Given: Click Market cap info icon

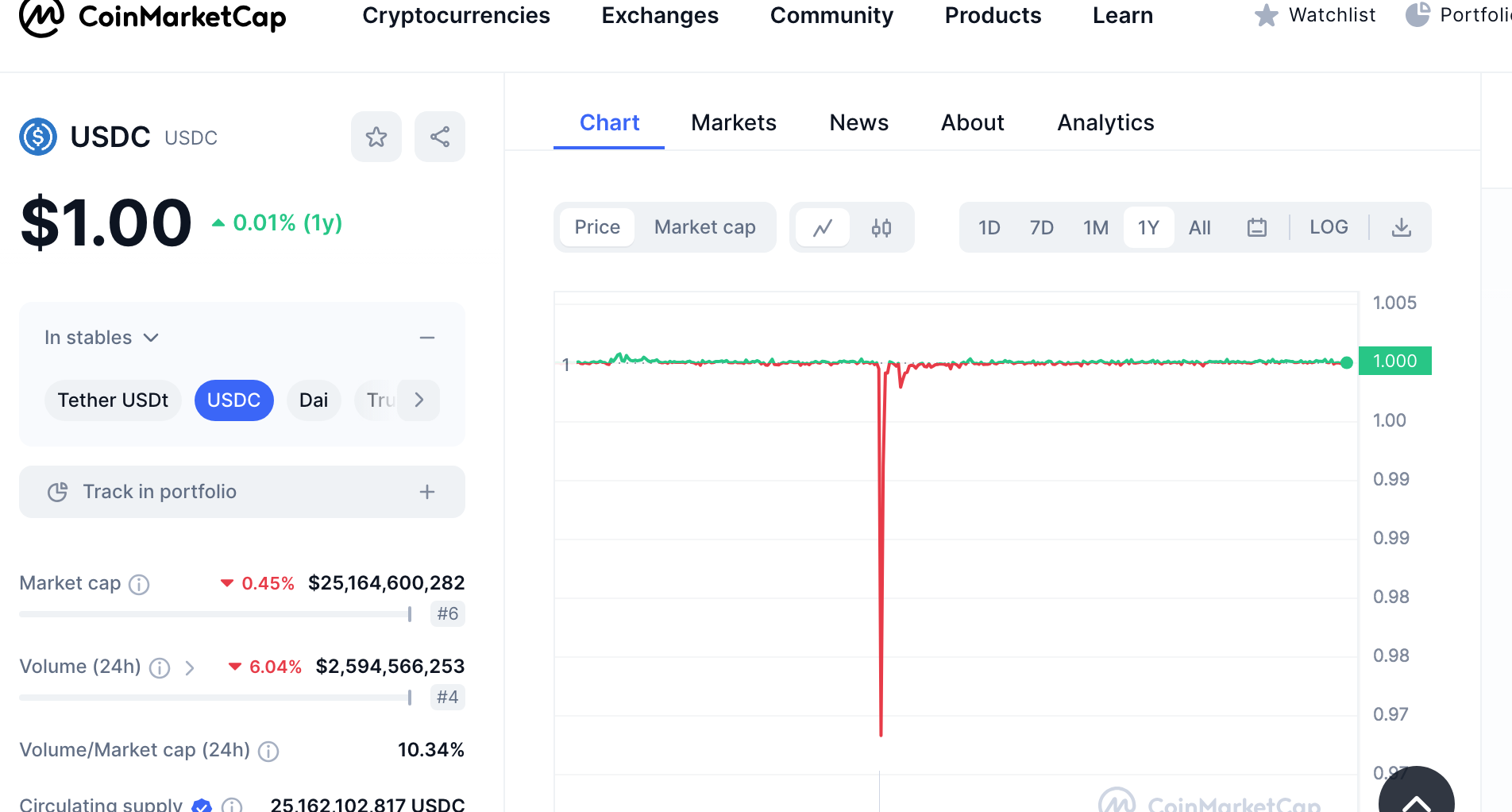Looking at the screenshot, I should (x=139, y=585).
